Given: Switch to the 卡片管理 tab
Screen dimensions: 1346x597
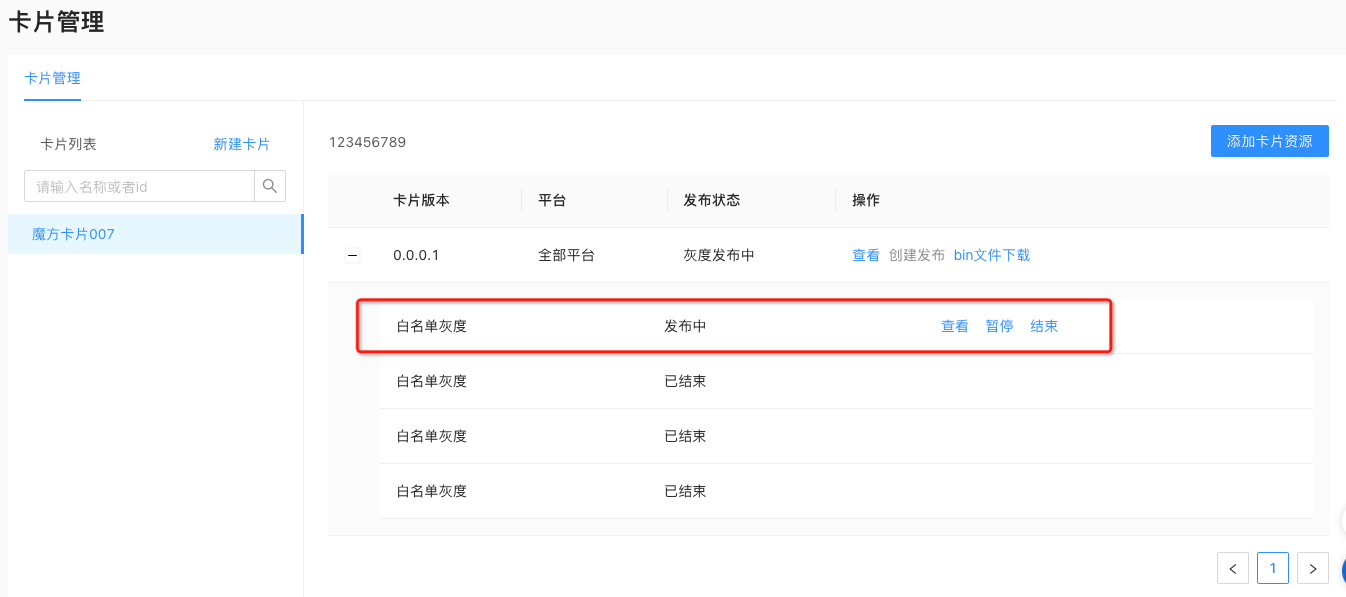Looking at the screenshot, I should (52, 78).
